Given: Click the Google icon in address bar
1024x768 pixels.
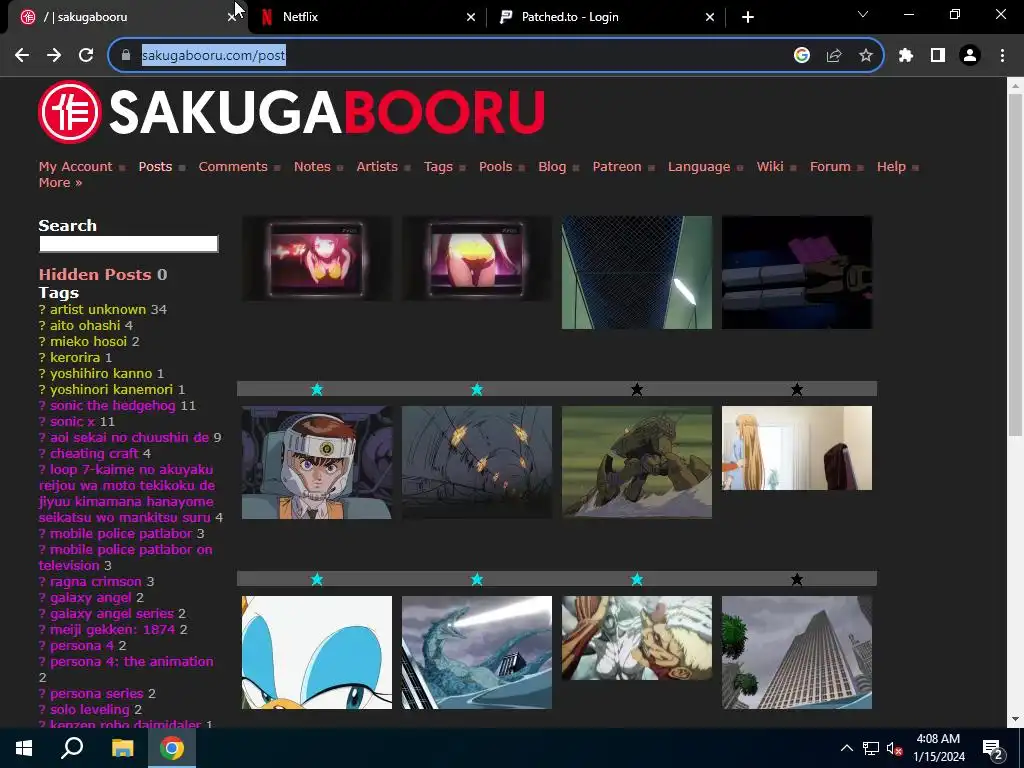Looking at the screenshot, I should pyautogui.click(x=802, y=56).
